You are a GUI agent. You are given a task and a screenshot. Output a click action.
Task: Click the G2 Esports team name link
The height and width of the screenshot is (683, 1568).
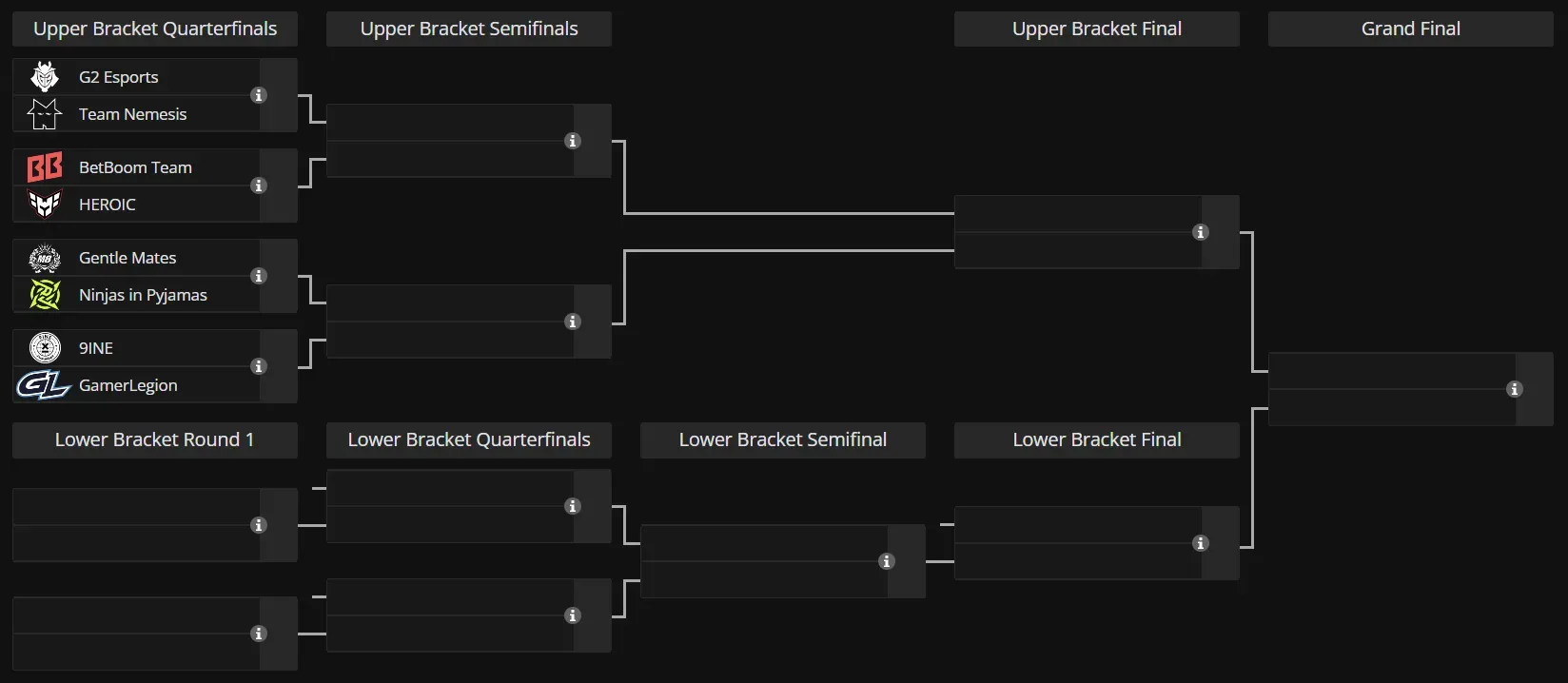tap(118, 76)
